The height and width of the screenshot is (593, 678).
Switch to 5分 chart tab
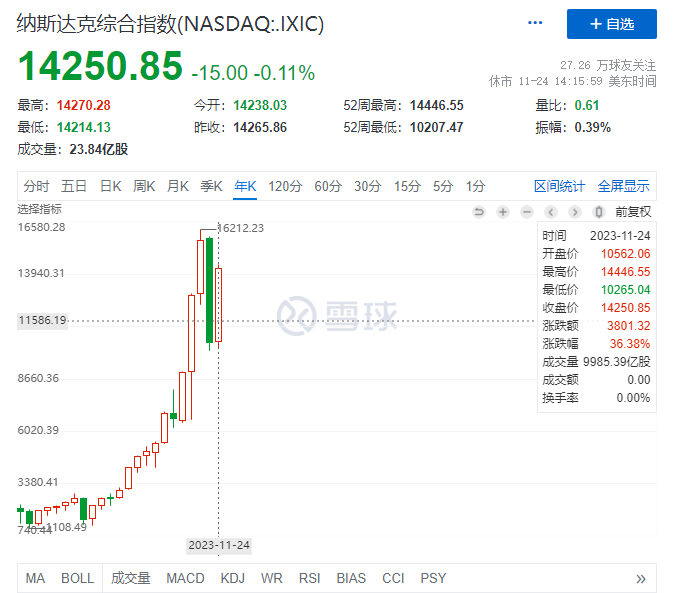coord(443,186)
